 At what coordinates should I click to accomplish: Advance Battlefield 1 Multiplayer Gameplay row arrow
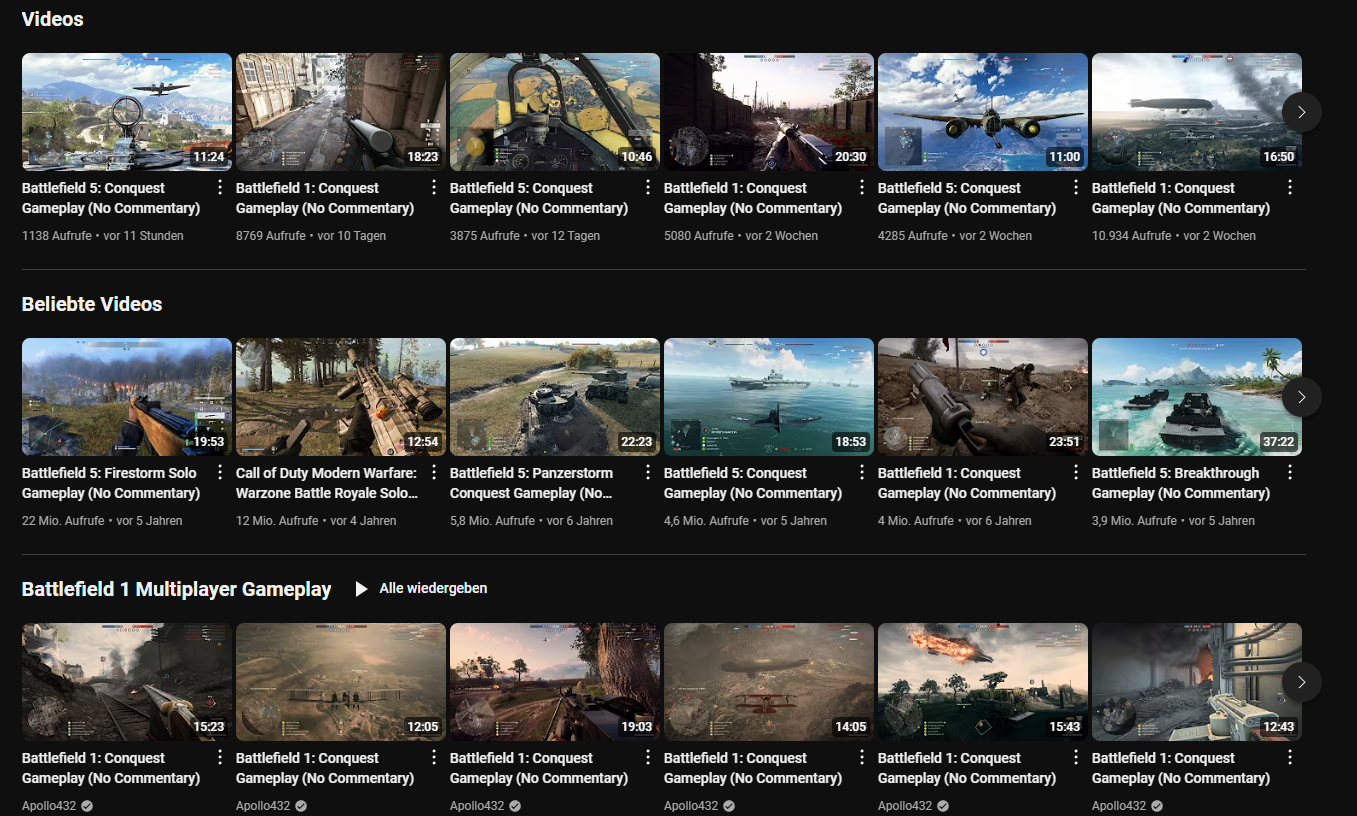pos(1301,682)
